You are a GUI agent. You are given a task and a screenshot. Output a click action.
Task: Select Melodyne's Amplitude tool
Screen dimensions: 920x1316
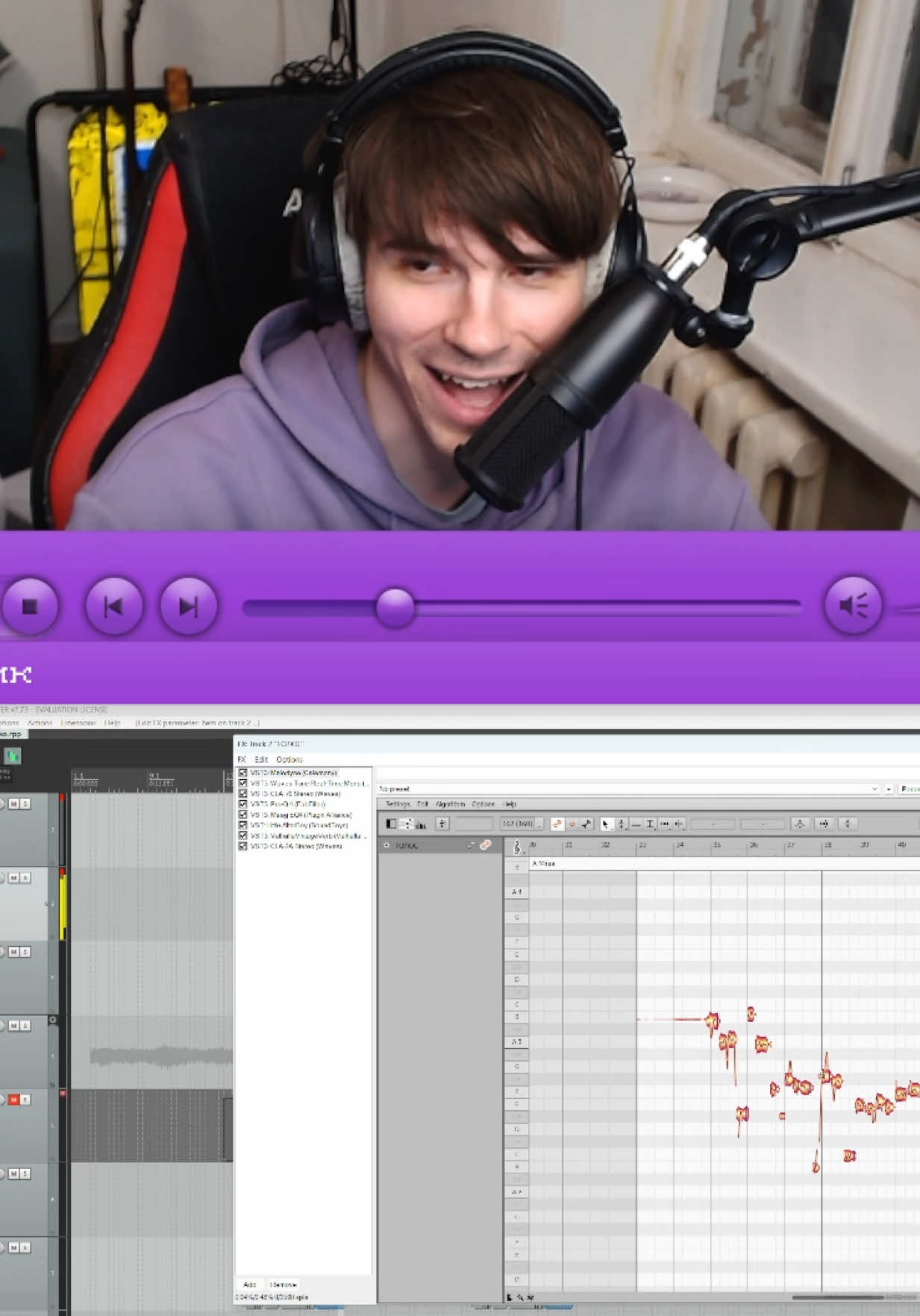coord(650,824)
